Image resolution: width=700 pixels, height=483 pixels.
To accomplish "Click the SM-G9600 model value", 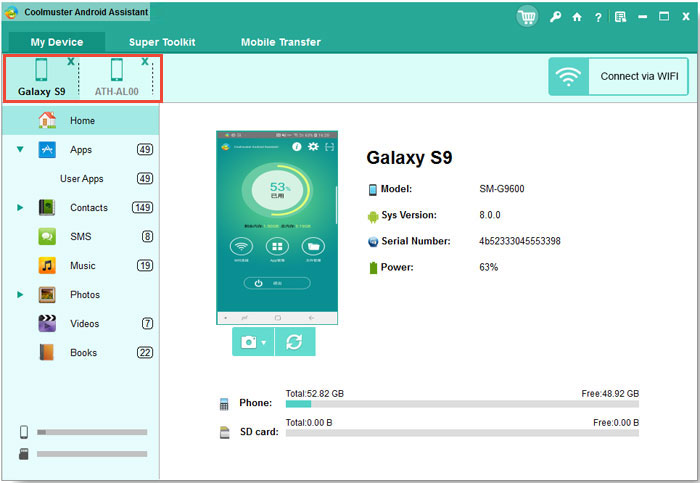I will coord(502,189).
